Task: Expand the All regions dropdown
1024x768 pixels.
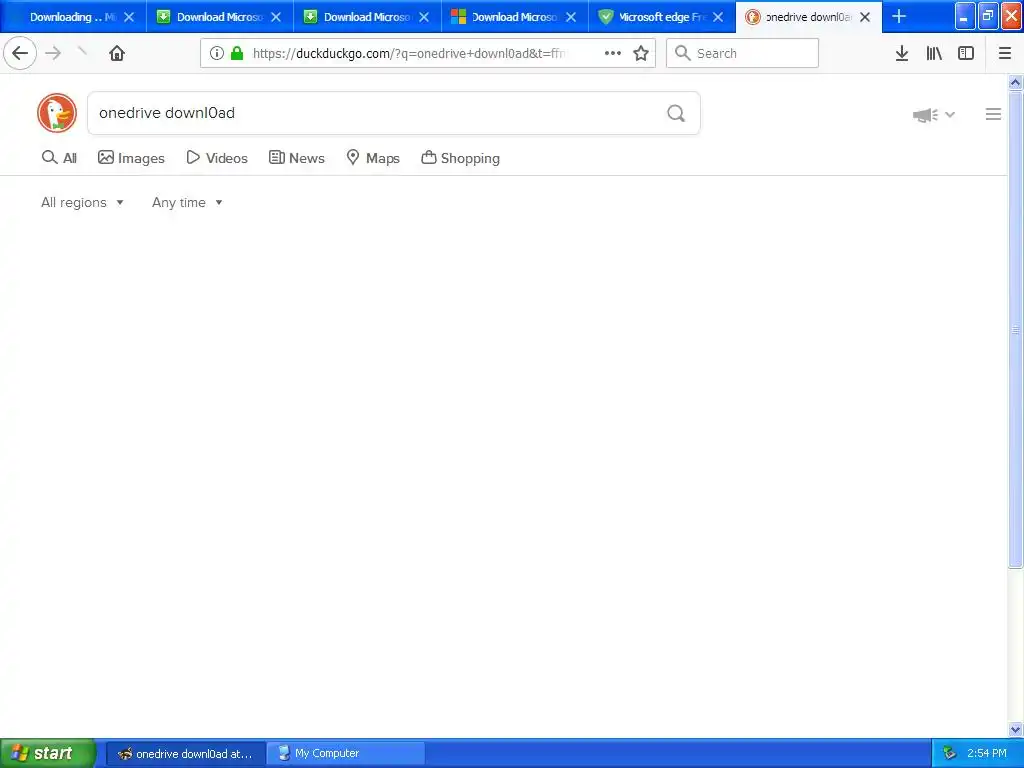Action: [82, 202]
